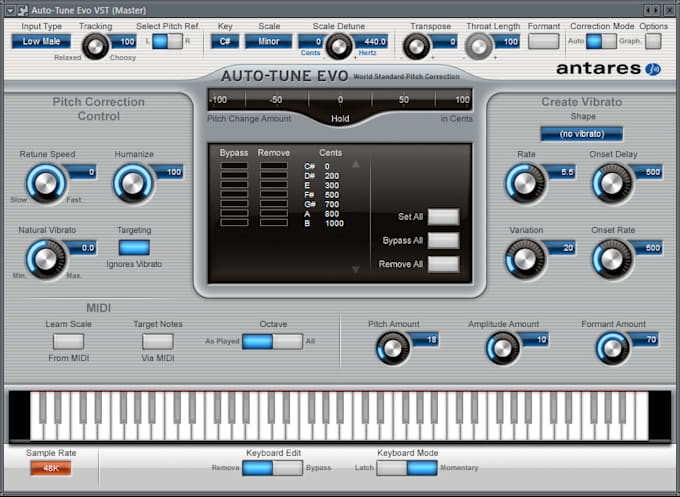Click the Rate value field 5.5
680x497 pixels.
561,172
